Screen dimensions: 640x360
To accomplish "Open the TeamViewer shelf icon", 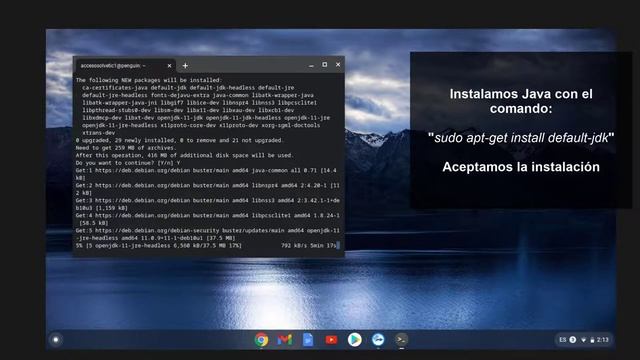I will tap(378, 340).
